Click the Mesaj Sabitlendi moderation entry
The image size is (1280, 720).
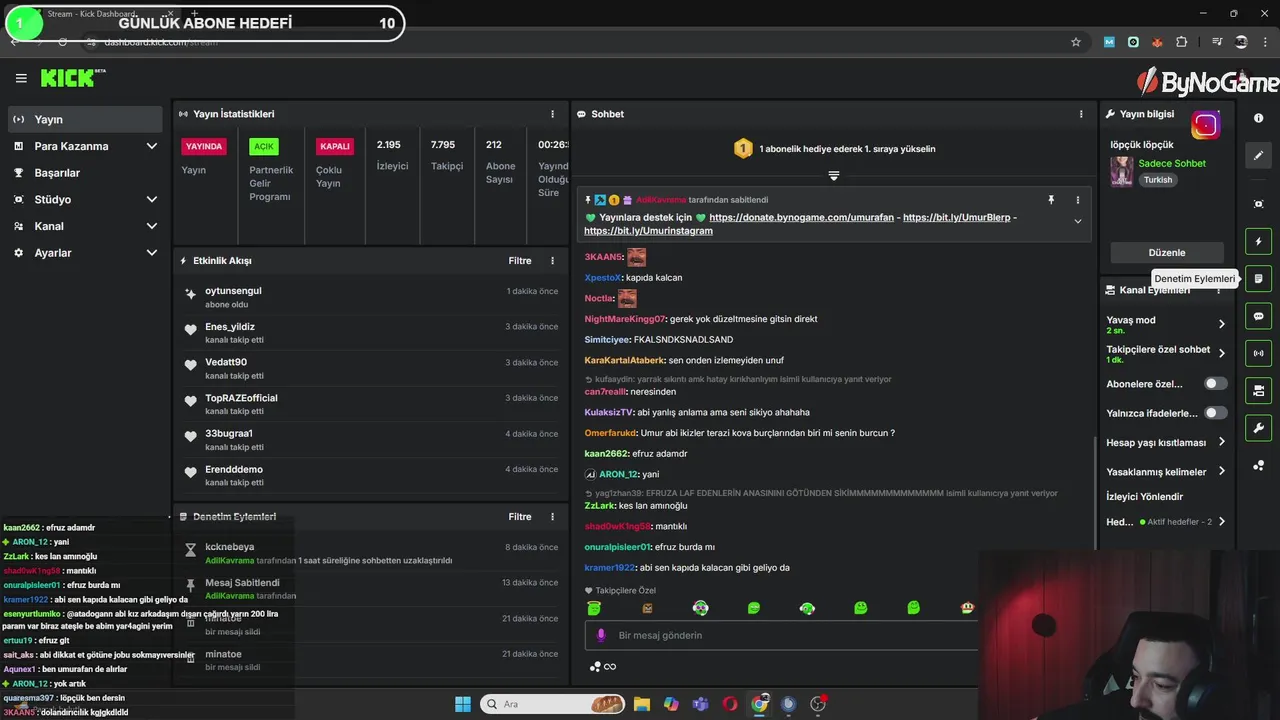click(370, 589)
